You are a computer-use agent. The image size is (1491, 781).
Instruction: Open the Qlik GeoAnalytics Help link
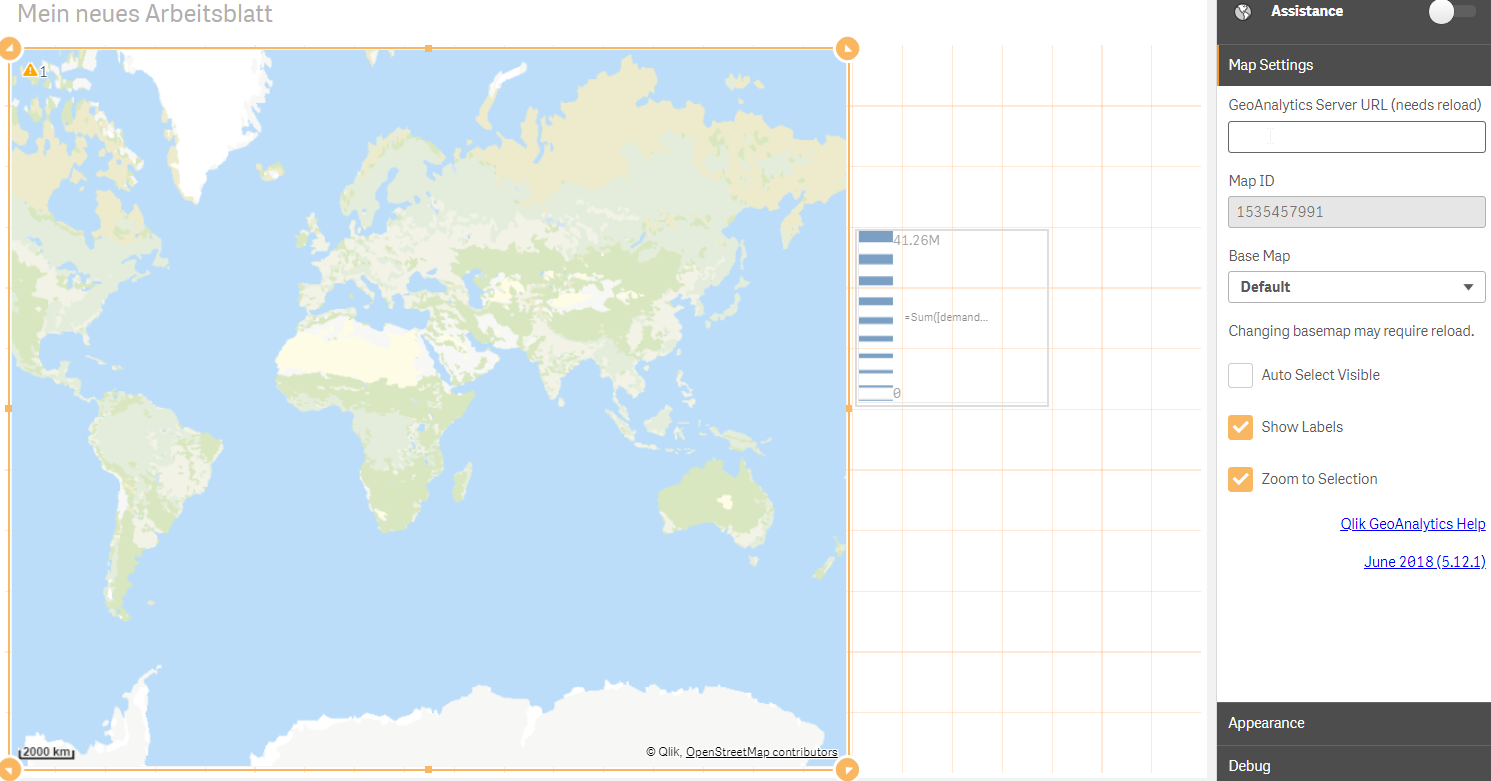[1412, 523]
